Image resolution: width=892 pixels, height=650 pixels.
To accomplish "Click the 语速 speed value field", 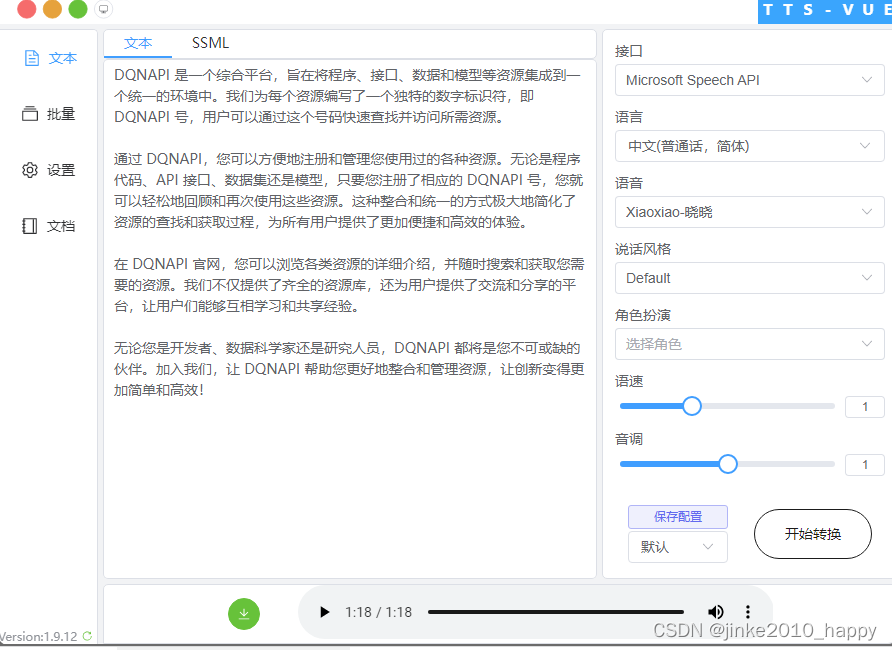I will pyautogui.click(x=865, y=407).
